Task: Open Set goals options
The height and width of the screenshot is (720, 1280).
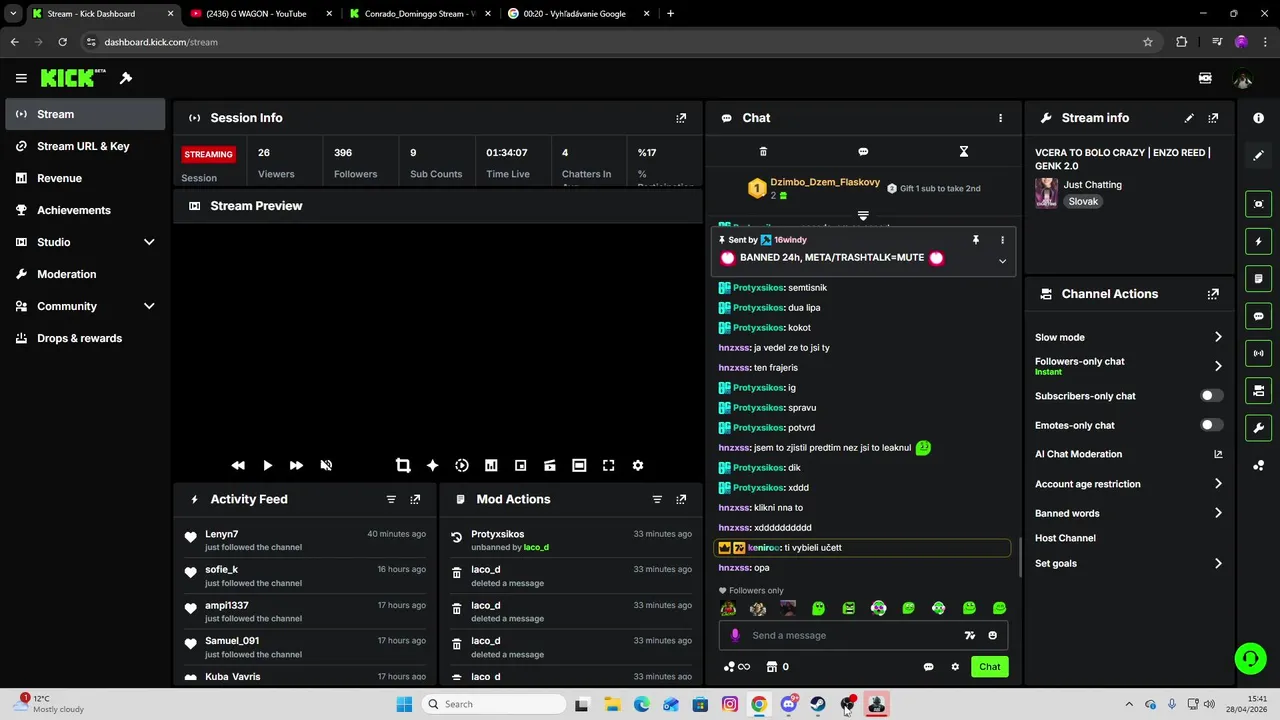Action: (1128, 563)
